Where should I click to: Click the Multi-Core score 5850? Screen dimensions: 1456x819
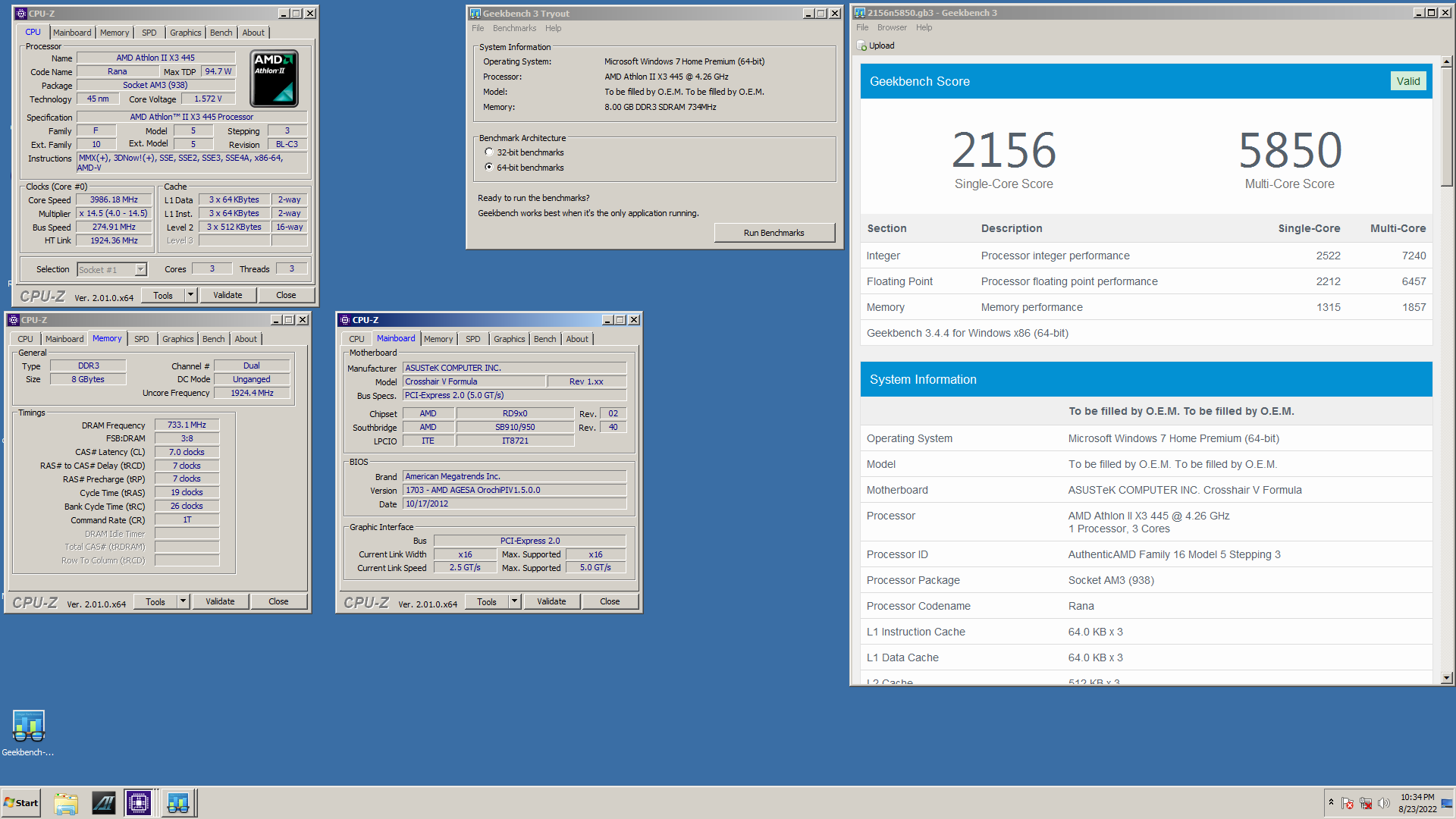(x=1290, y=149)
